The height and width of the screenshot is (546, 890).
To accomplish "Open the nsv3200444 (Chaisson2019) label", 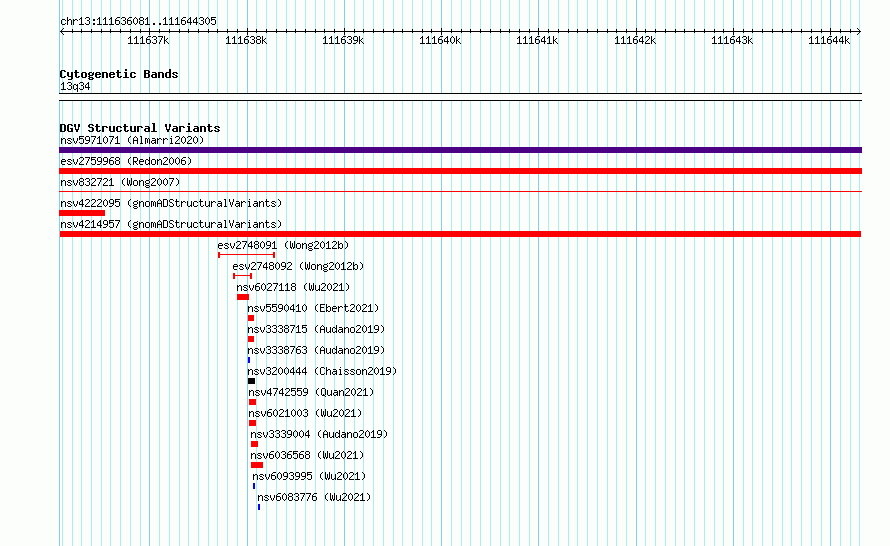I will click(x=322, y=371).
